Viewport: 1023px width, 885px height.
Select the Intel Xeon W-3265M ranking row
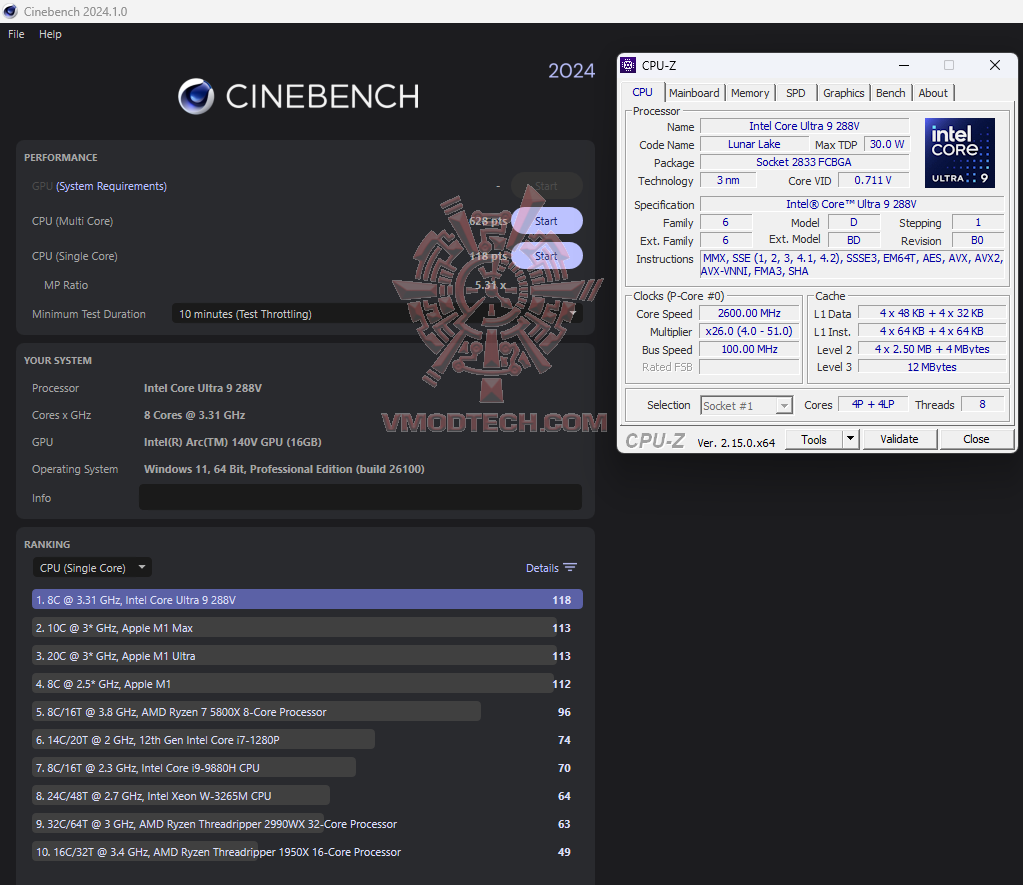307,796
